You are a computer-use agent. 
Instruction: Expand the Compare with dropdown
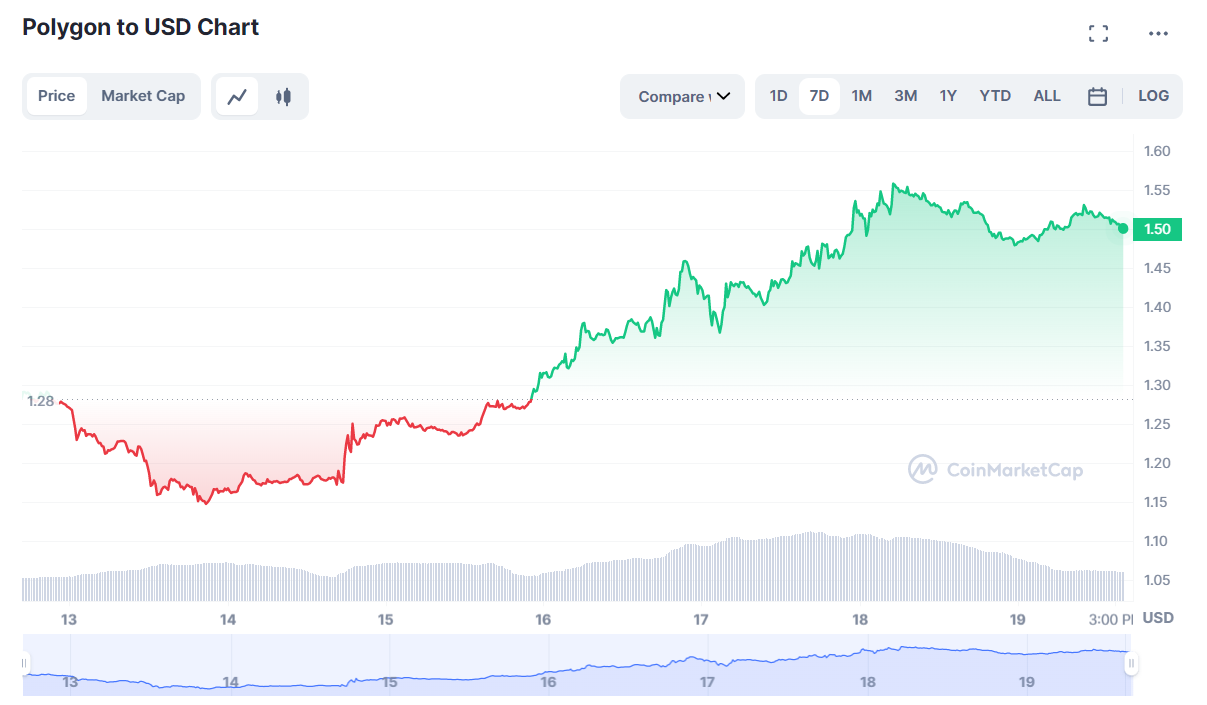683,97
